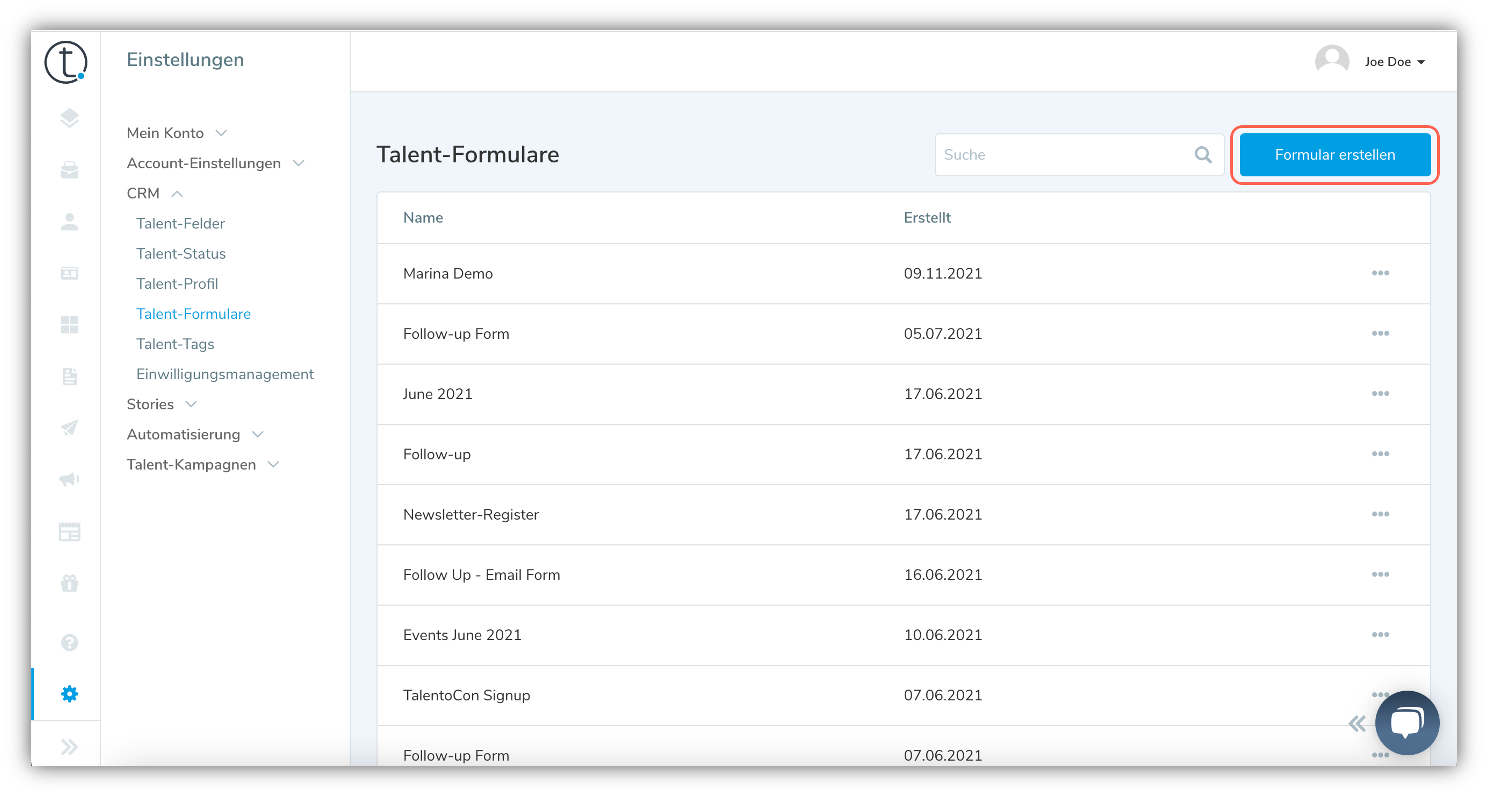This screenshot has width=1488, height=796.
Task: Expand the Mein Konto section
Action: tap(177, 133)
